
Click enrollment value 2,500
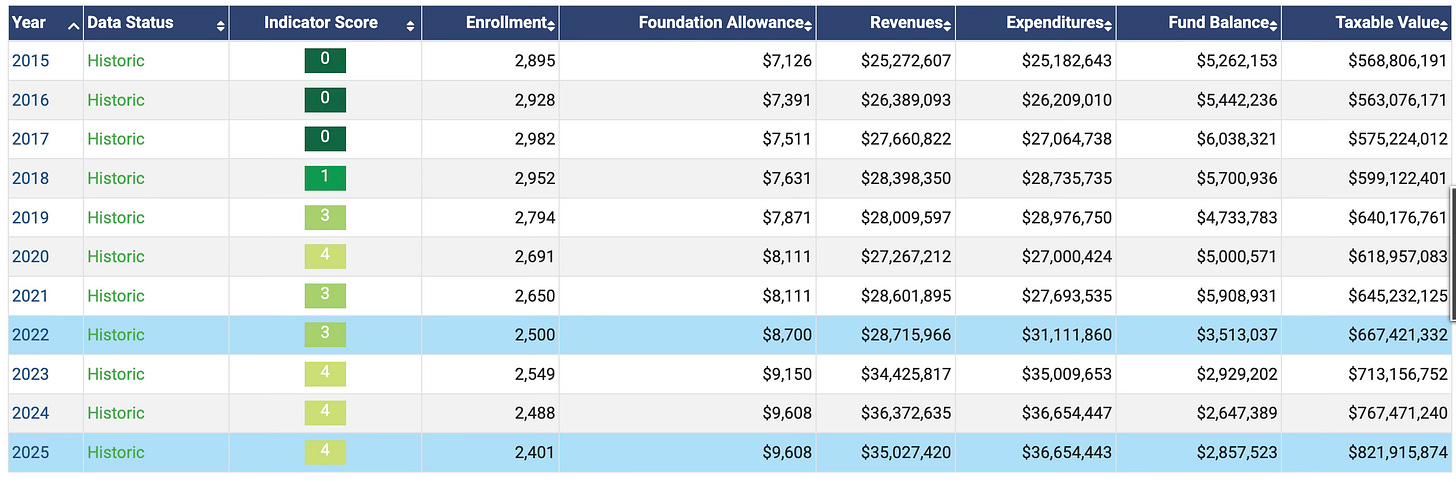535,335
